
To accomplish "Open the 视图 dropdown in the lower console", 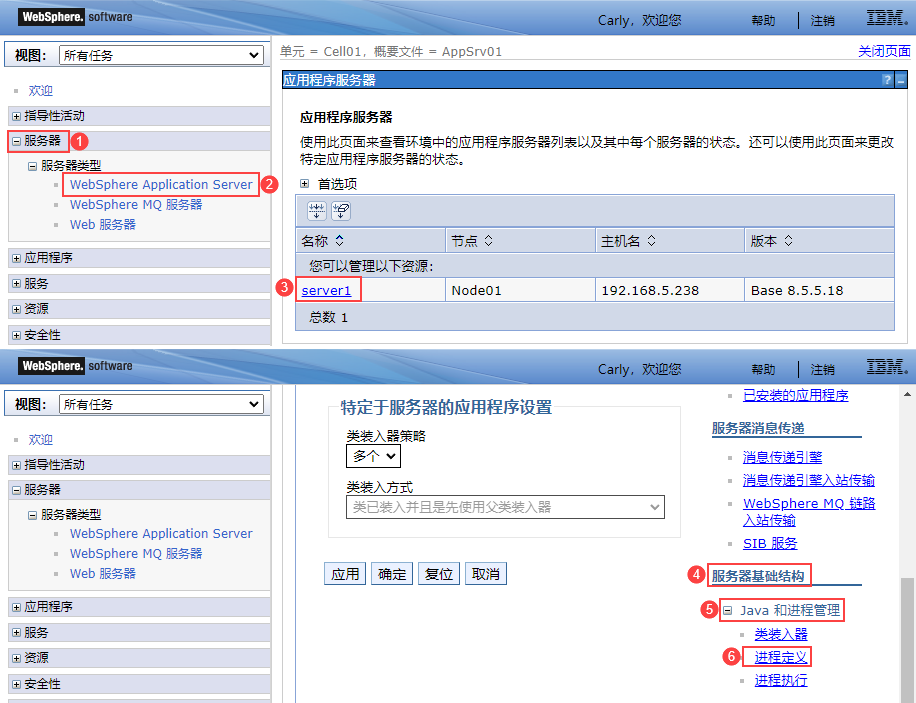I will 161,404.
